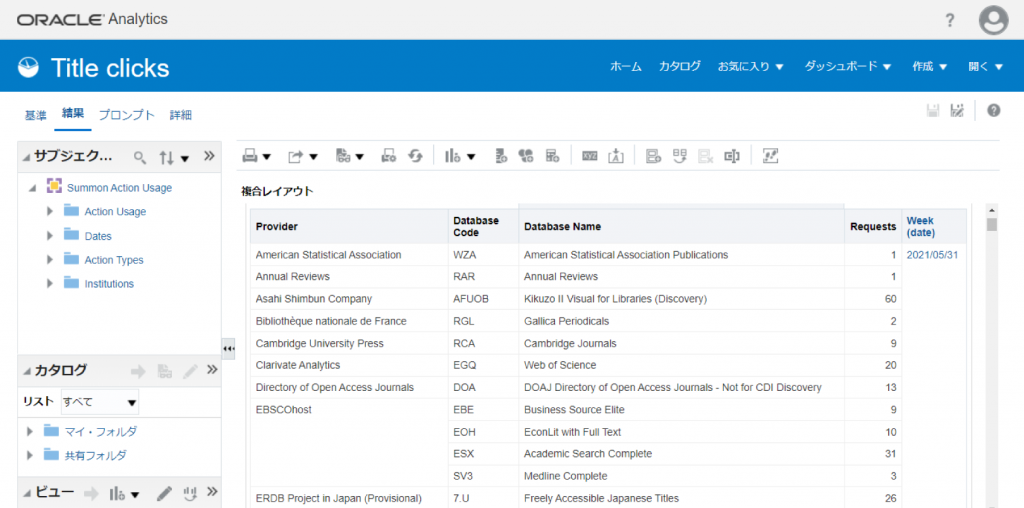
Task: Click the show how results display icon
Action: click(771, 156)
